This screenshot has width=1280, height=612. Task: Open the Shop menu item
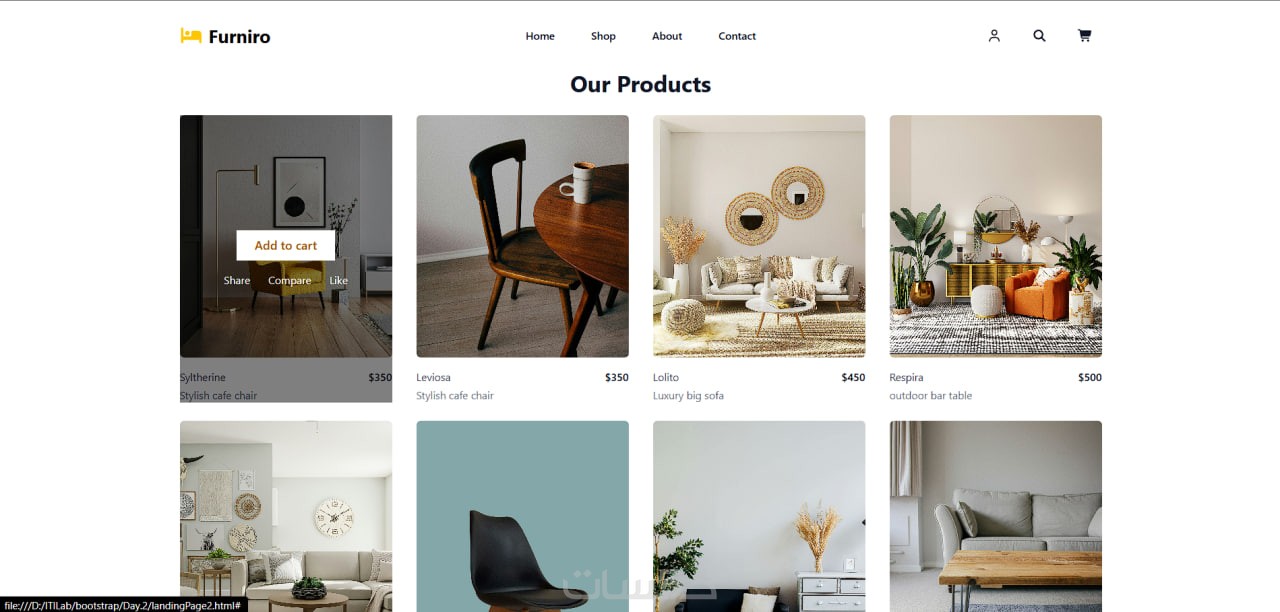[x=603, y=36]
